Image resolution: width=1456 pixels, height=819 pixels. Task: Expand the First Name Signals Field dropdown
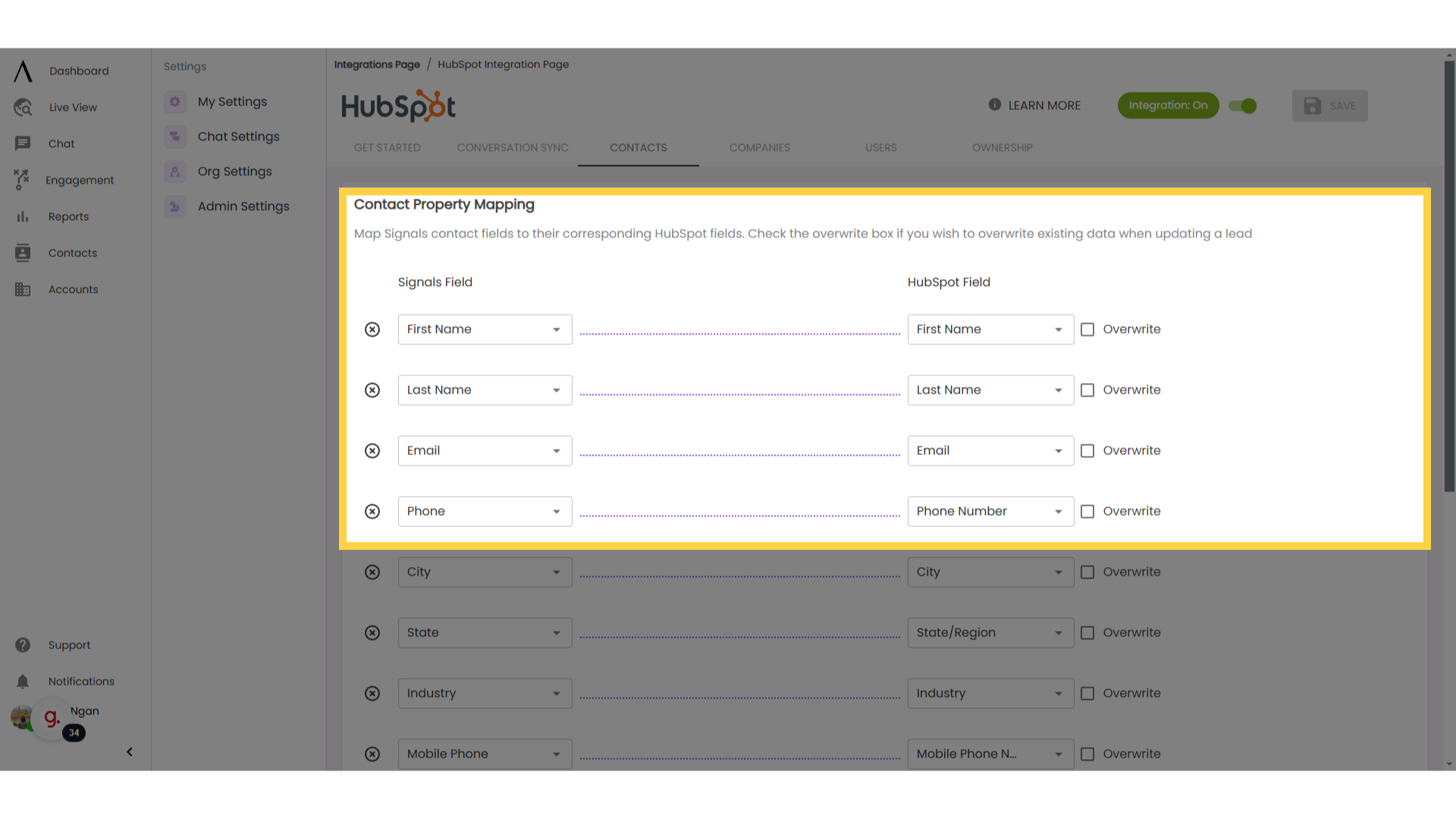pos(556,329)
